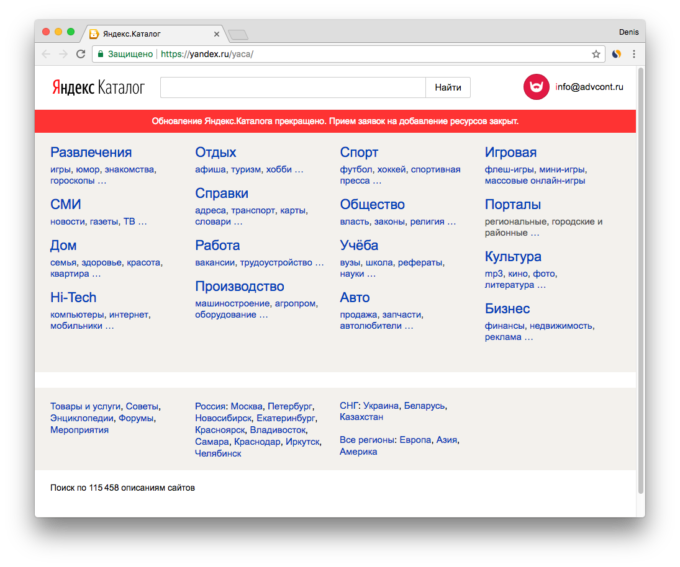Screen dimensions: 680x567
Task: Open the Развлечения category
Action: pyautogui.click(x=91, y=152)
